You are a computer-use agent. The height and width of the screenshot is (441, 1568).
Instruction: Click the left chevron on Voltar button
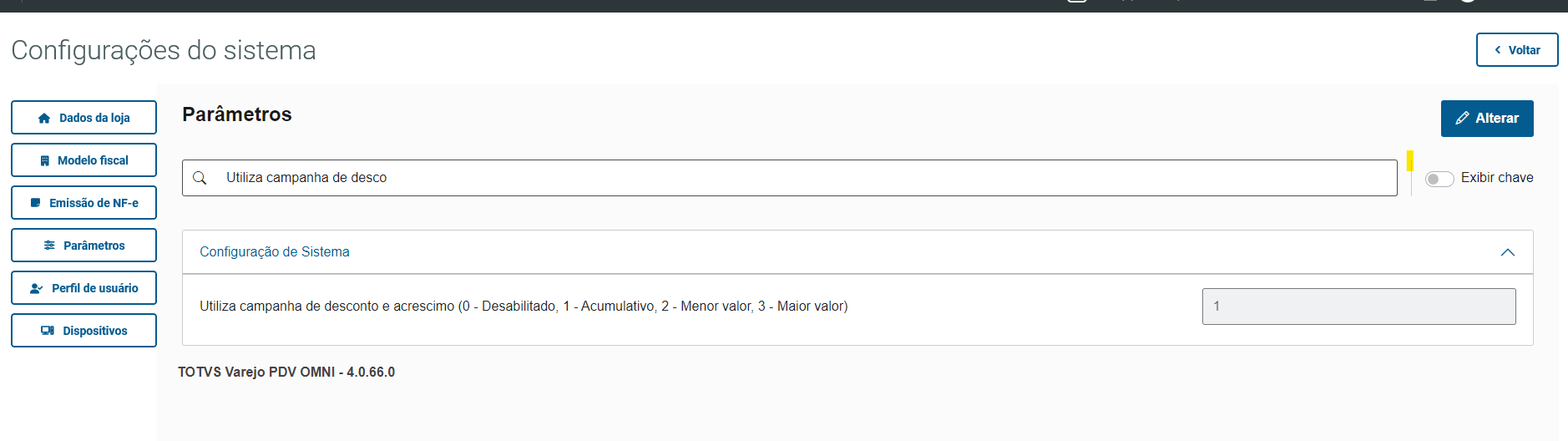[x=1498, y=50]
